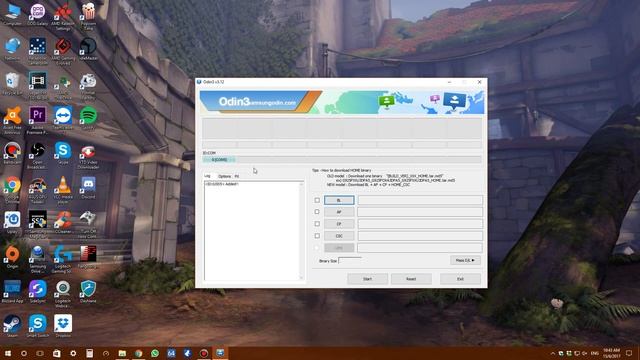The image size is (640, 360).
Task: Open the Microsoft Store taskbar icon
Action: pyautogui.click(x=57, y=353)
